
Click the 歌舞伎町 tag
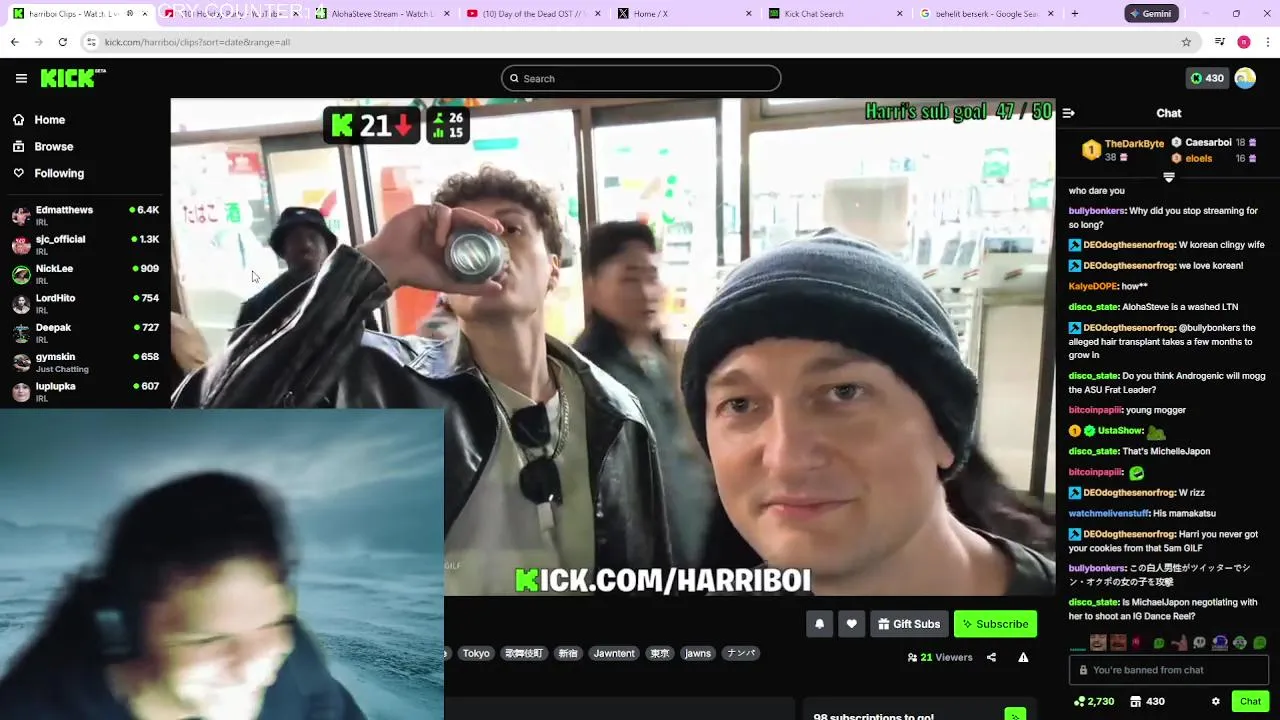coord(523,653)
